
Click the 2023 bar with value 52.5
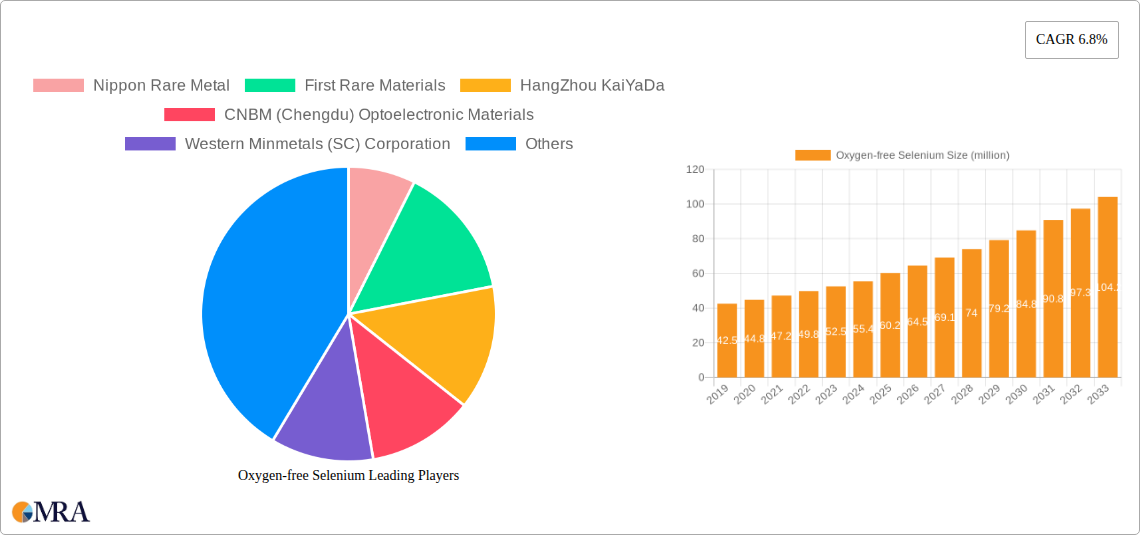[x=835, y=331]
